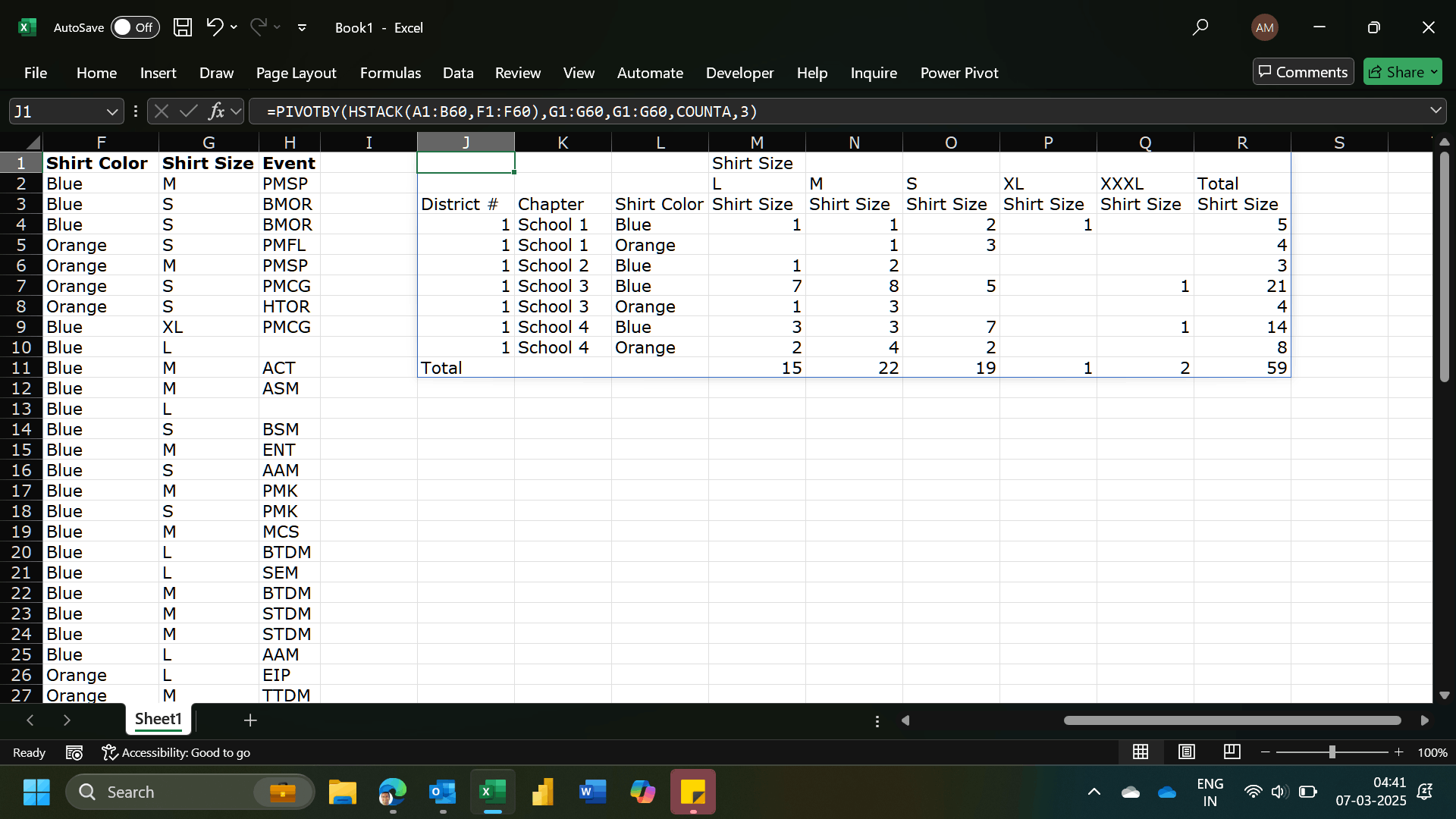Image resolution: width=1456 pixels, height=819 pixels.
Task: Switch to the Data tab
Action: pyautogui.click(x=458, y=73)
